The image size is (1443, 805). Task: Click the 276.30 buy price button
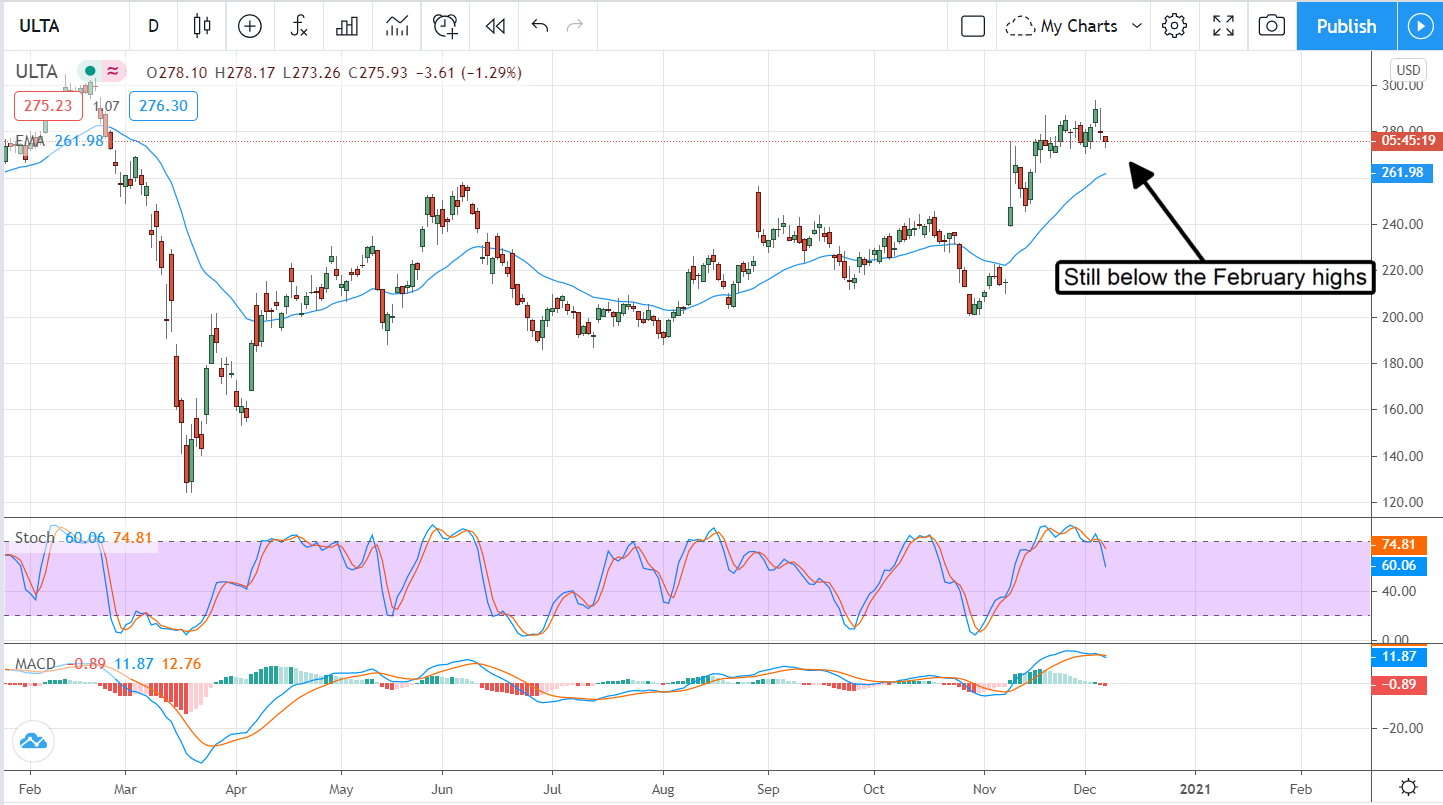(163, 105)
